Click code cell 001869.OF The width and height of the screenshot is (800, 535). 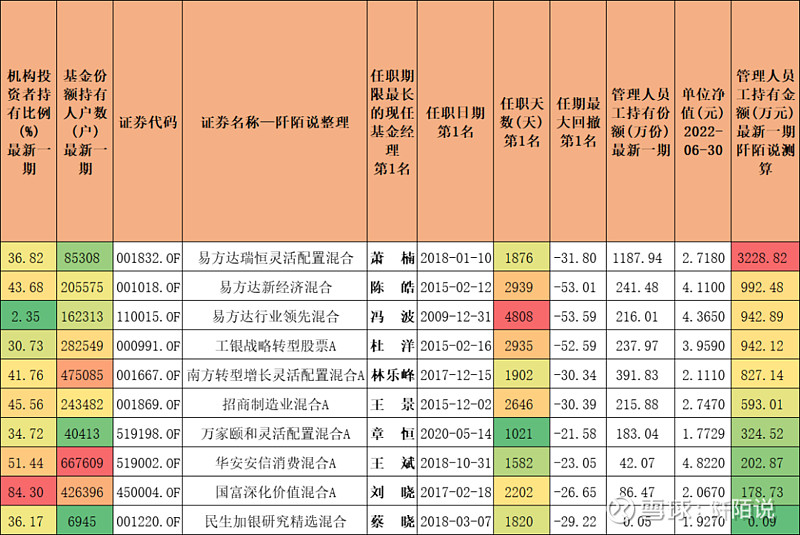(147, 404)
